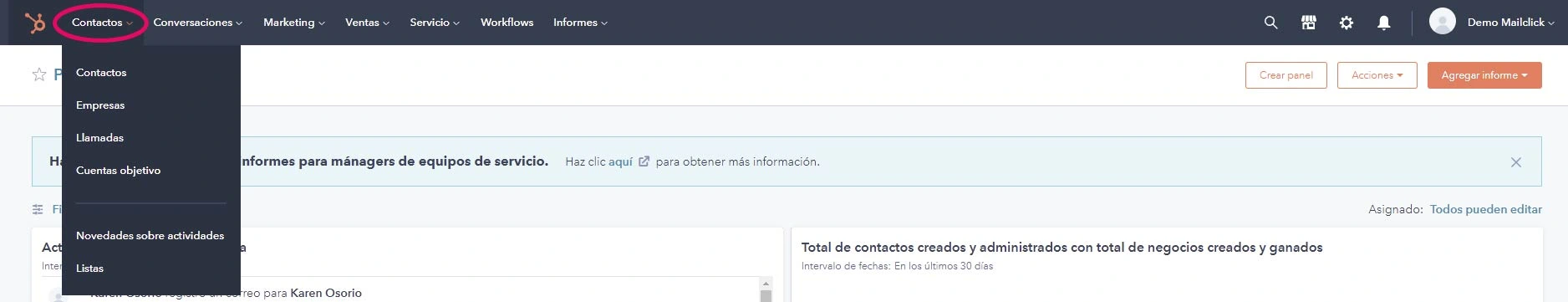Viewport: 1568px width, 302px height.
Task: Open the Demo Mailclick account dropdown
Action: (x=1511, y=23)
